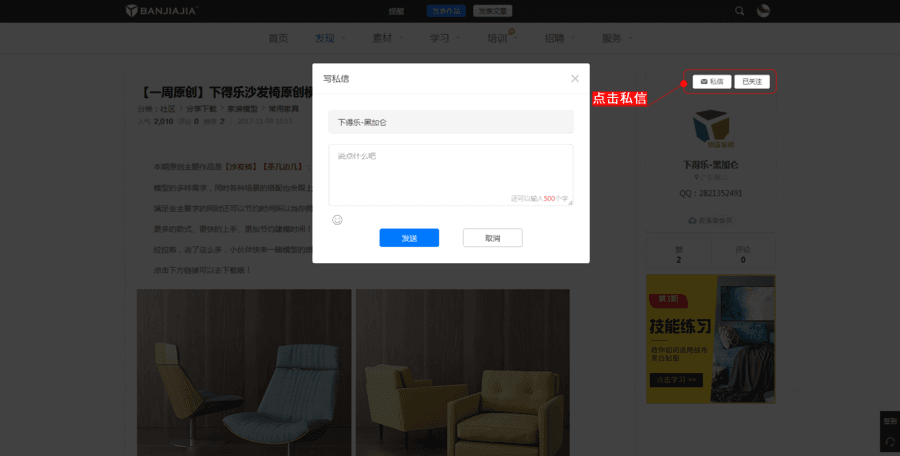Click the 赞 2 counter
The width and height of the screenshot is (900, 456).
[x=678, y=254]
